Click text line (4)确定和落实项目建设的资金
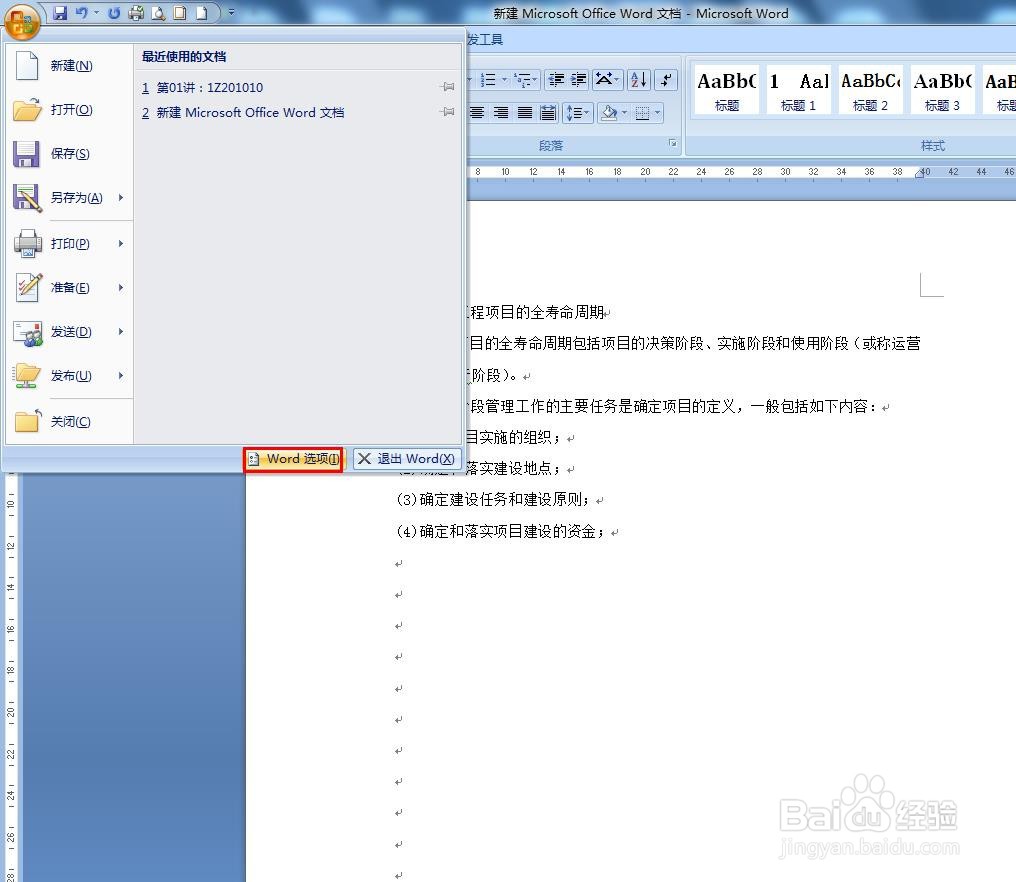The width and height of the screenshot is (1016, 882). [x=500, y=532]
